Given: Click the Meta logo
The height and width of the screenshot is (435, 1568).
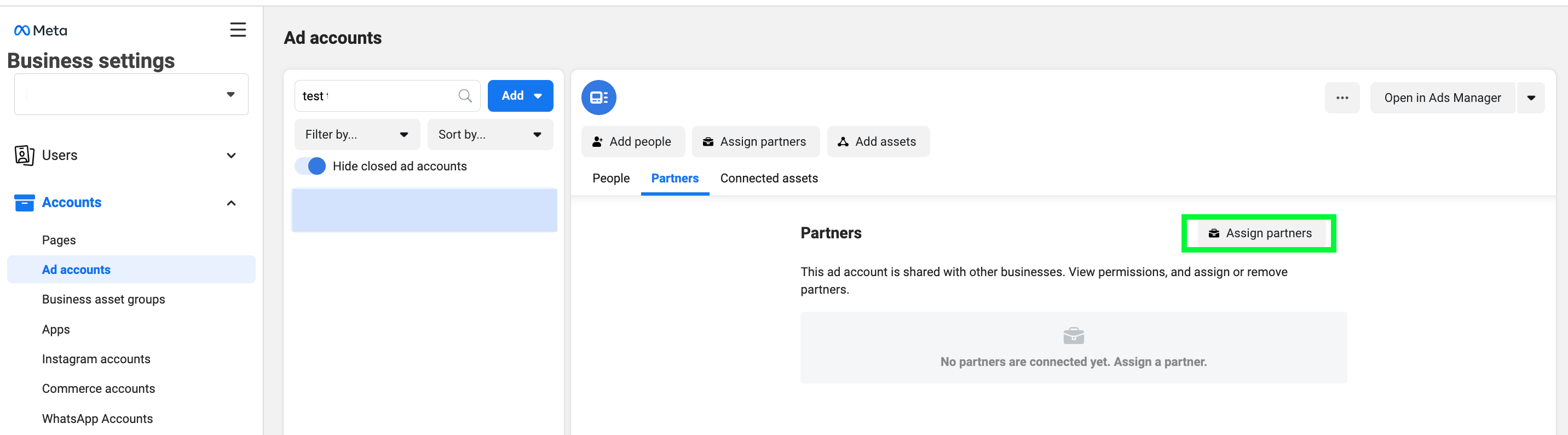Looking at the screenshot, I should coord(40,31).
